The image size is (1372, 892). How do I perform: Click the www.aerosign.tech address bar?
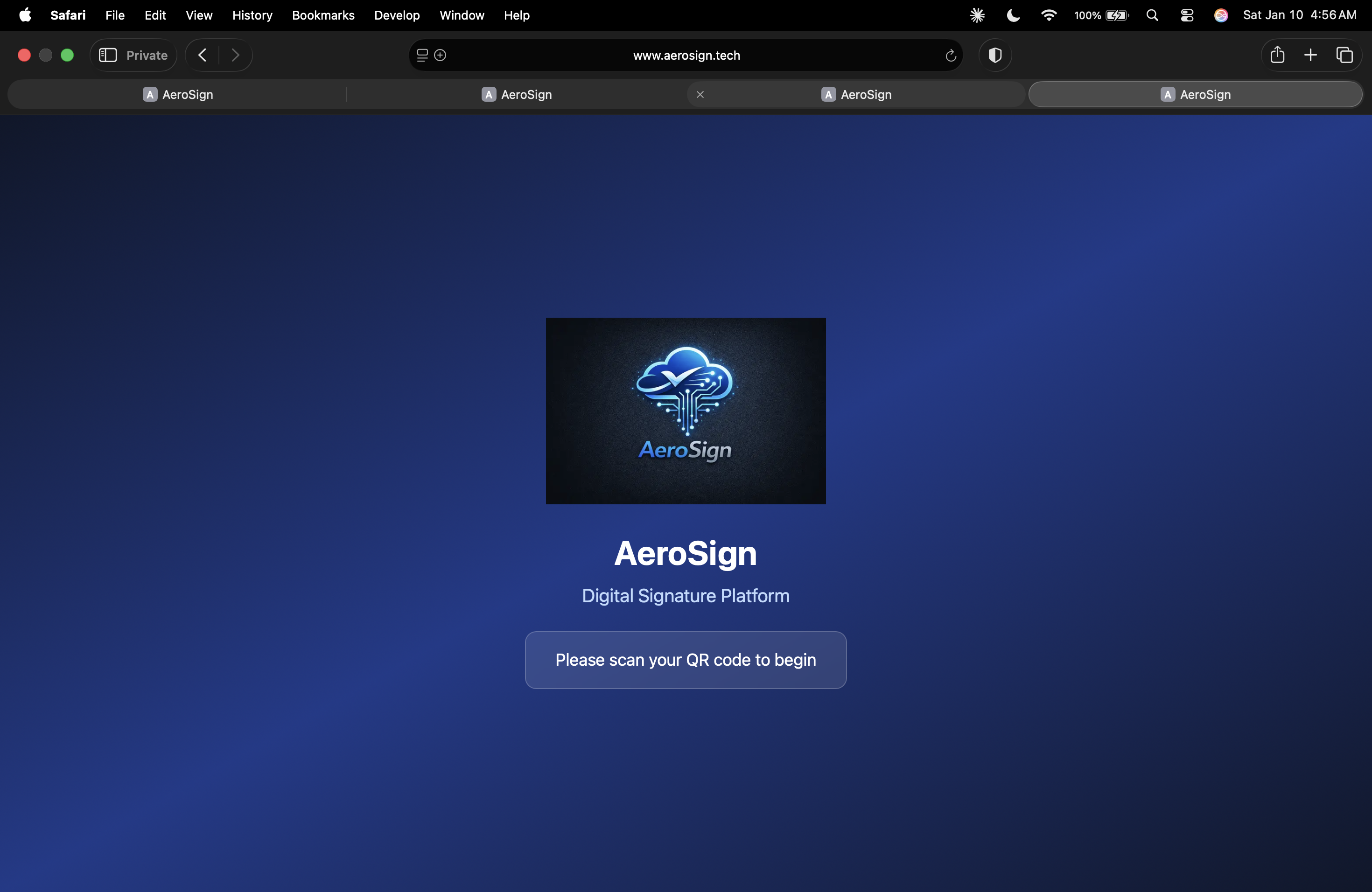[x=686, y=56]
